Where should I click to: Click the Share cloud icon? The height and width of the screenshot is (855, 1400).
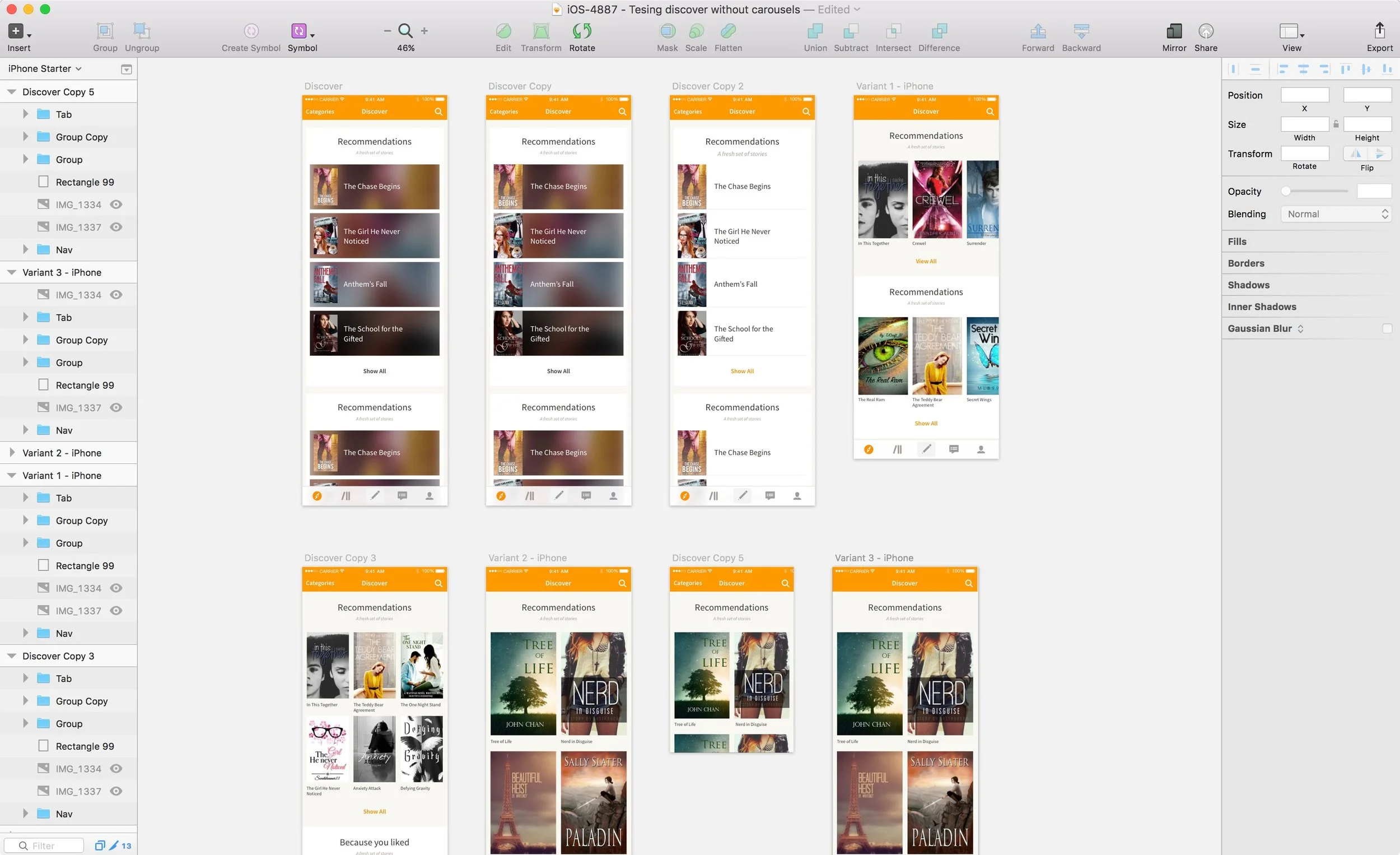tap(1205, 31)
